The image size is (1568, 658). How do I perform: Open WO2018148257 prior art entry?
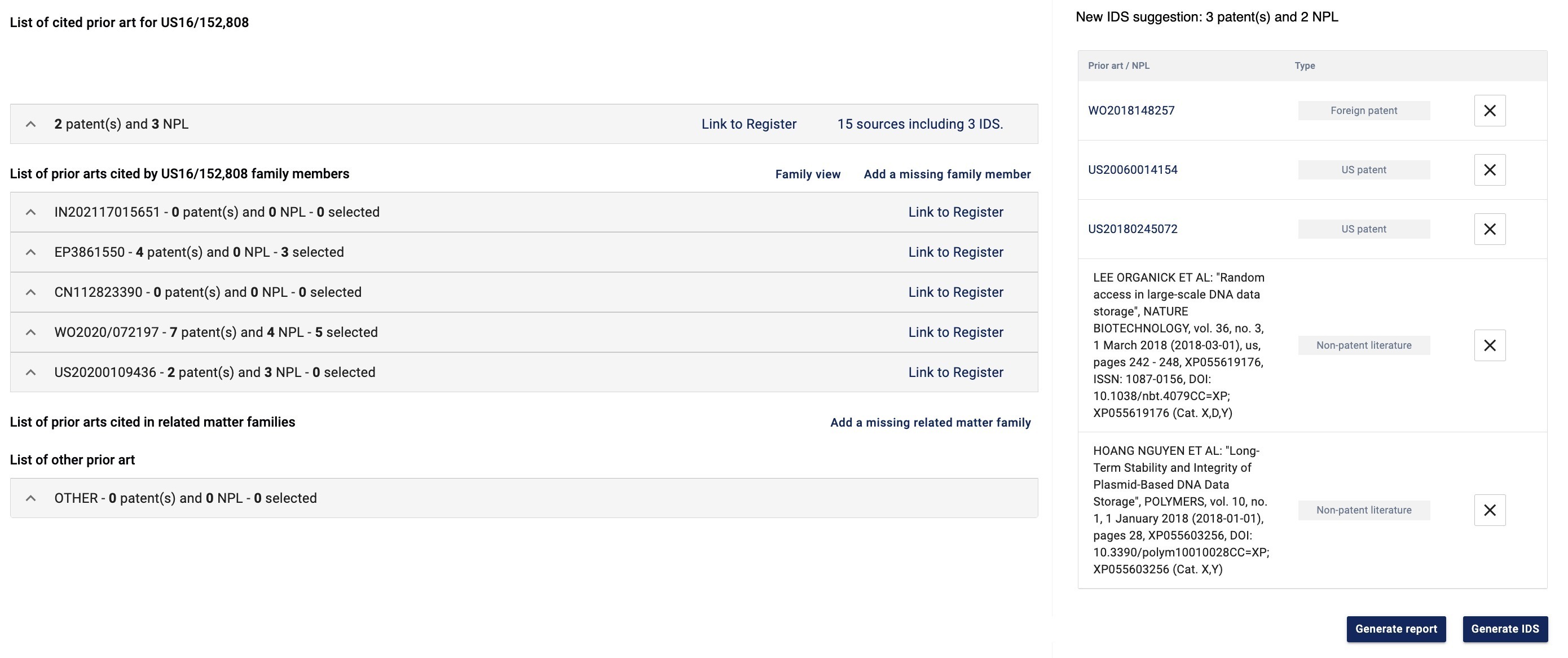1131,110
